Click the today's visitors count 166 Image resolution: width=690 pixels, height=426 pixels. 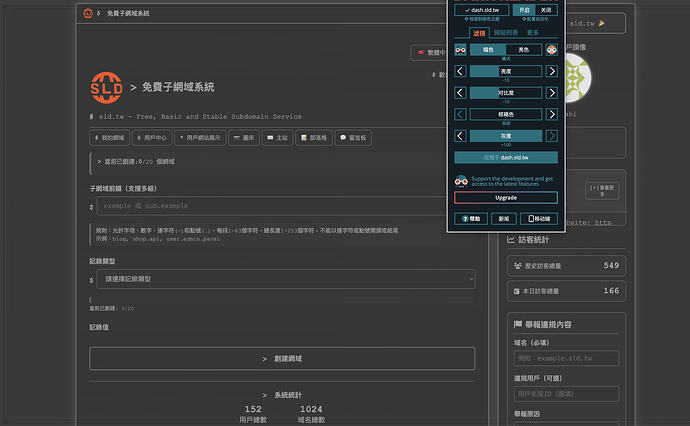[x=611, y=290]
